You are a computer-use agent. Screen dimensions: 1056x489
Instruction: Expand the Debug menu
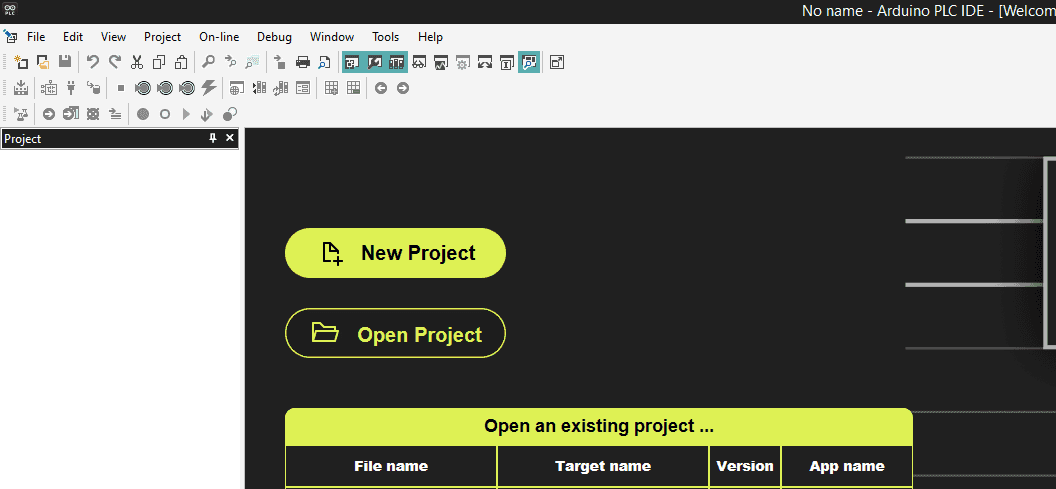(274, 37)
